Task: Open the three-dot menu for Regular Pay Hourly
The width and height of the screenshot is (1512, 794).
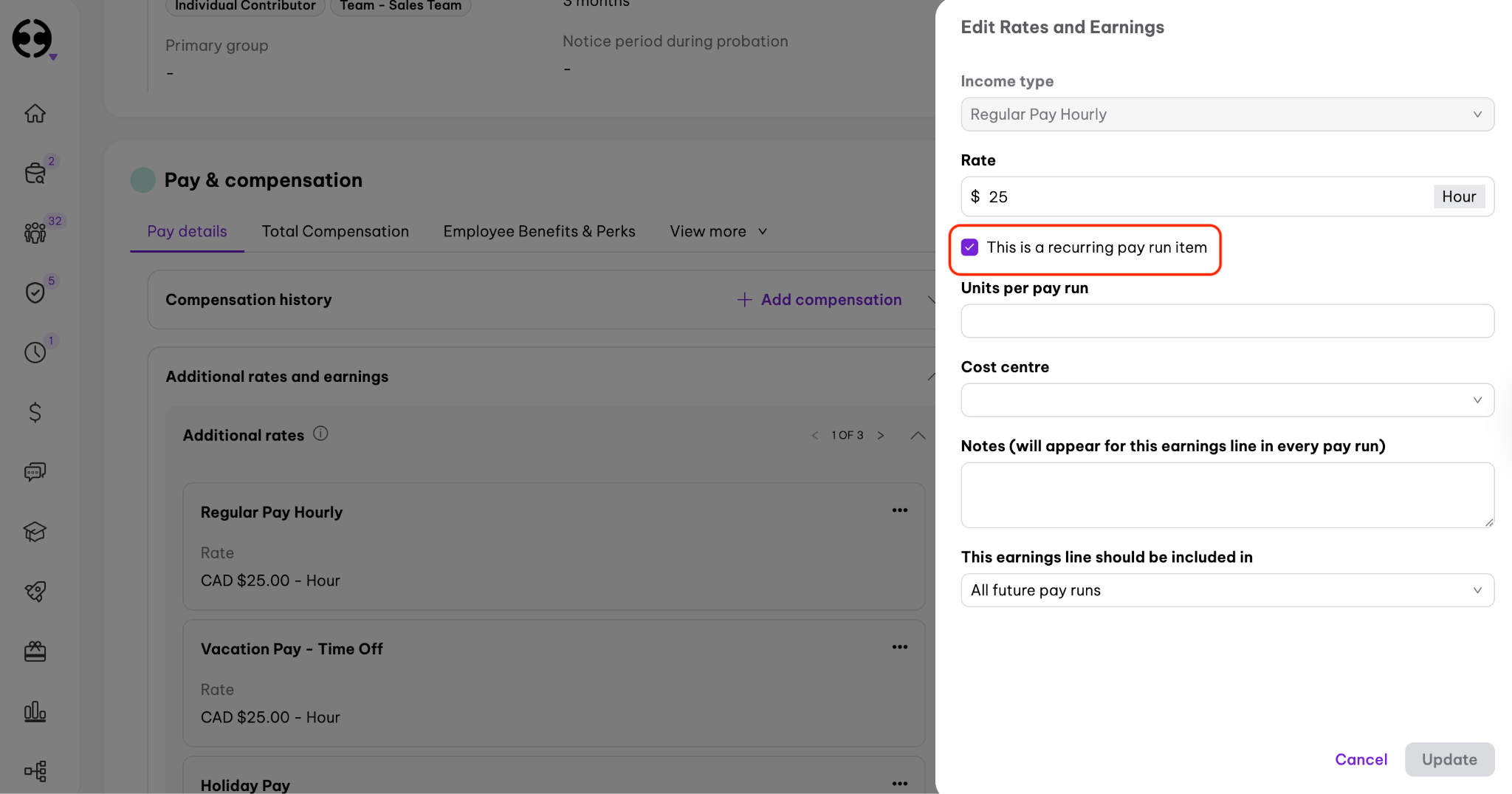Action: click(899, 510)
